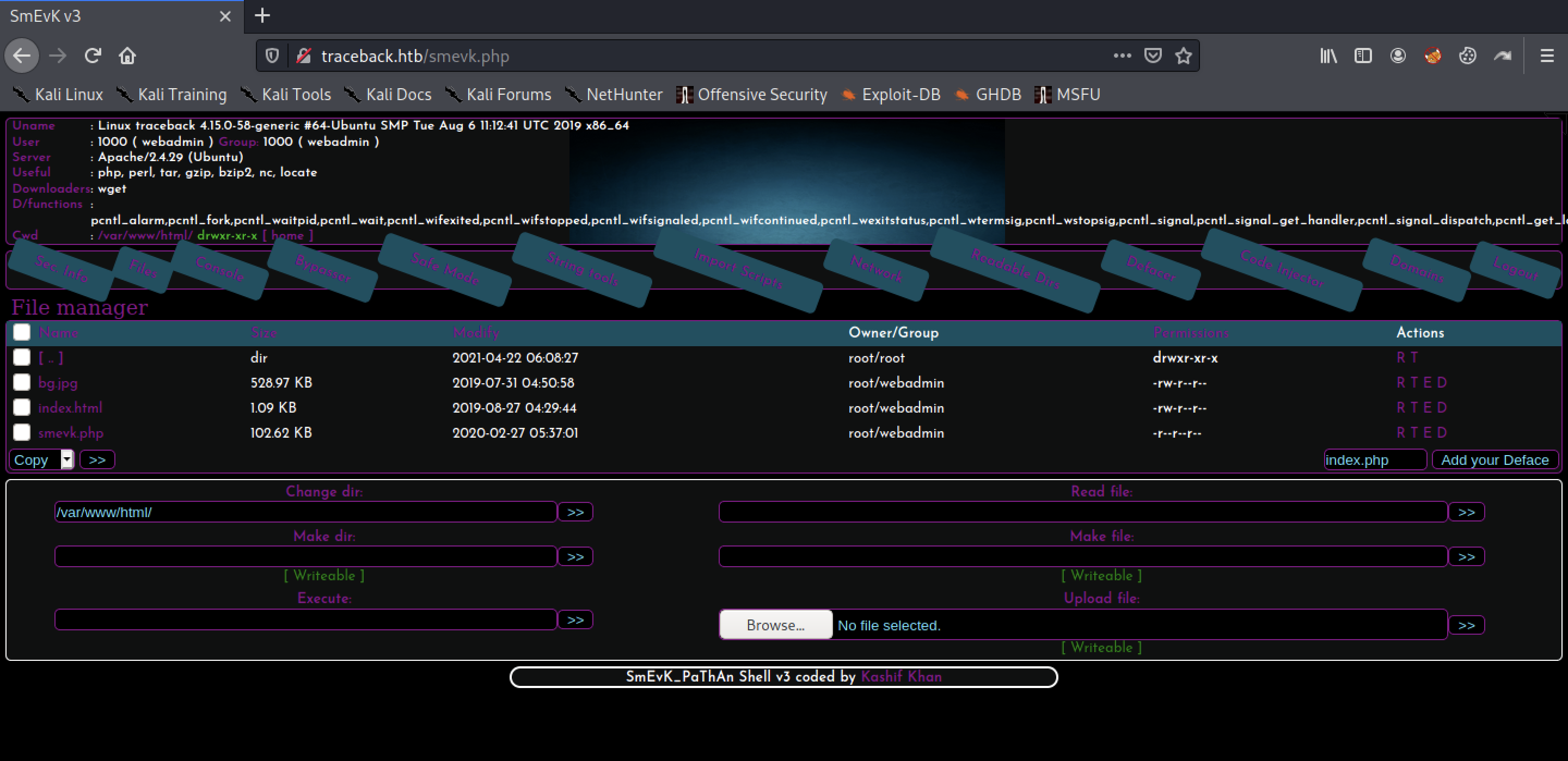Click D action for bg.jpg row

click(x=1442, y=382)
